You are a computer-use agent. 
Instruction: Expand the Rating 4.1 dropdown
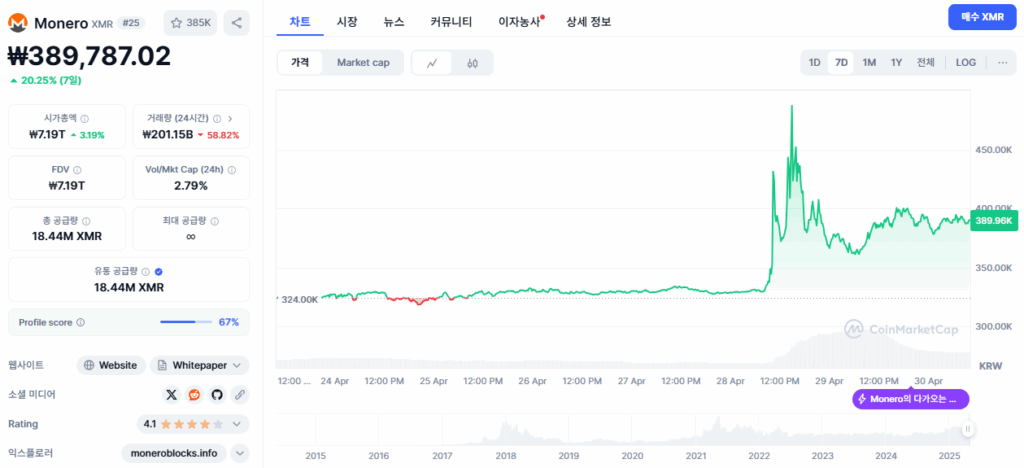coord(193,424)
